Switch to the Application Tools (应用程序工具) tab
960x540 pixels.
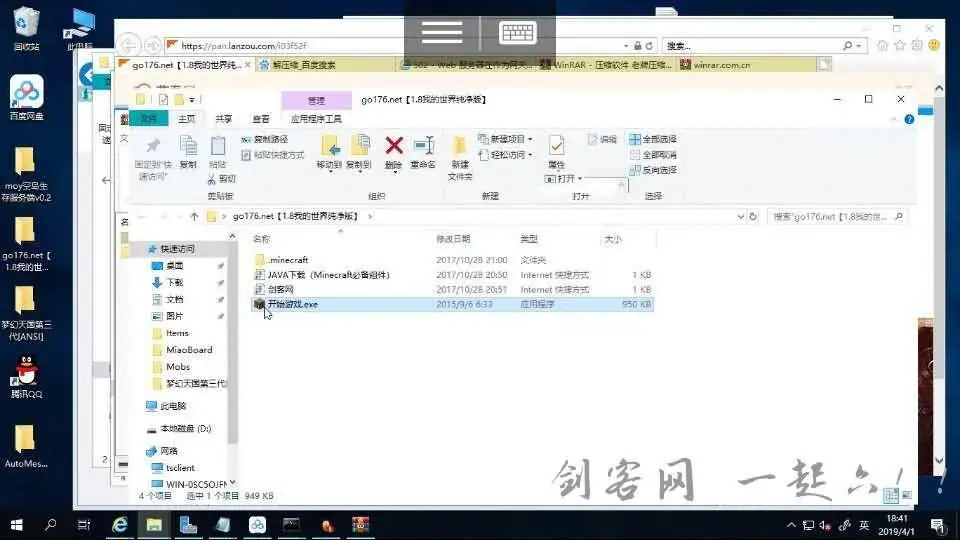pos(316,119)
